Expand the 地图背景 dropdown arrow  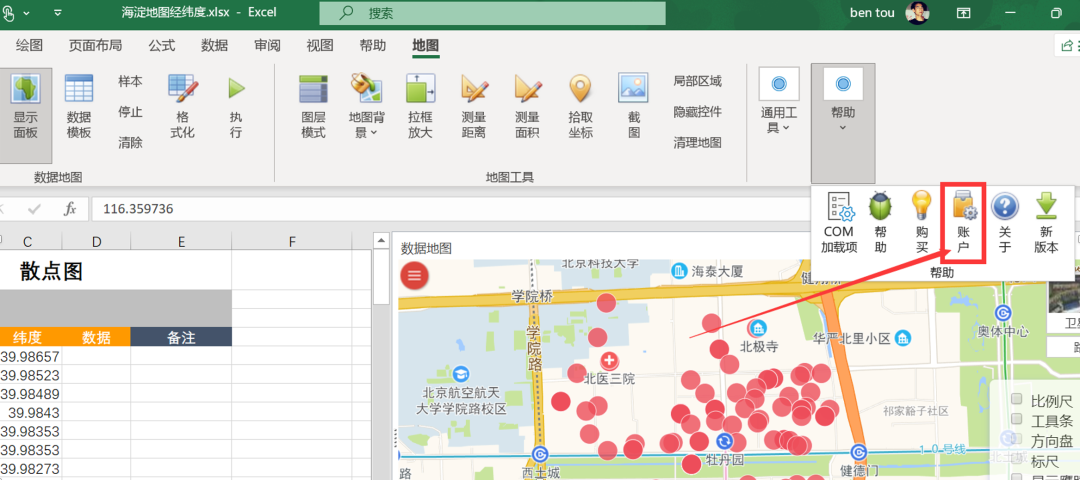tap(374, 133)
